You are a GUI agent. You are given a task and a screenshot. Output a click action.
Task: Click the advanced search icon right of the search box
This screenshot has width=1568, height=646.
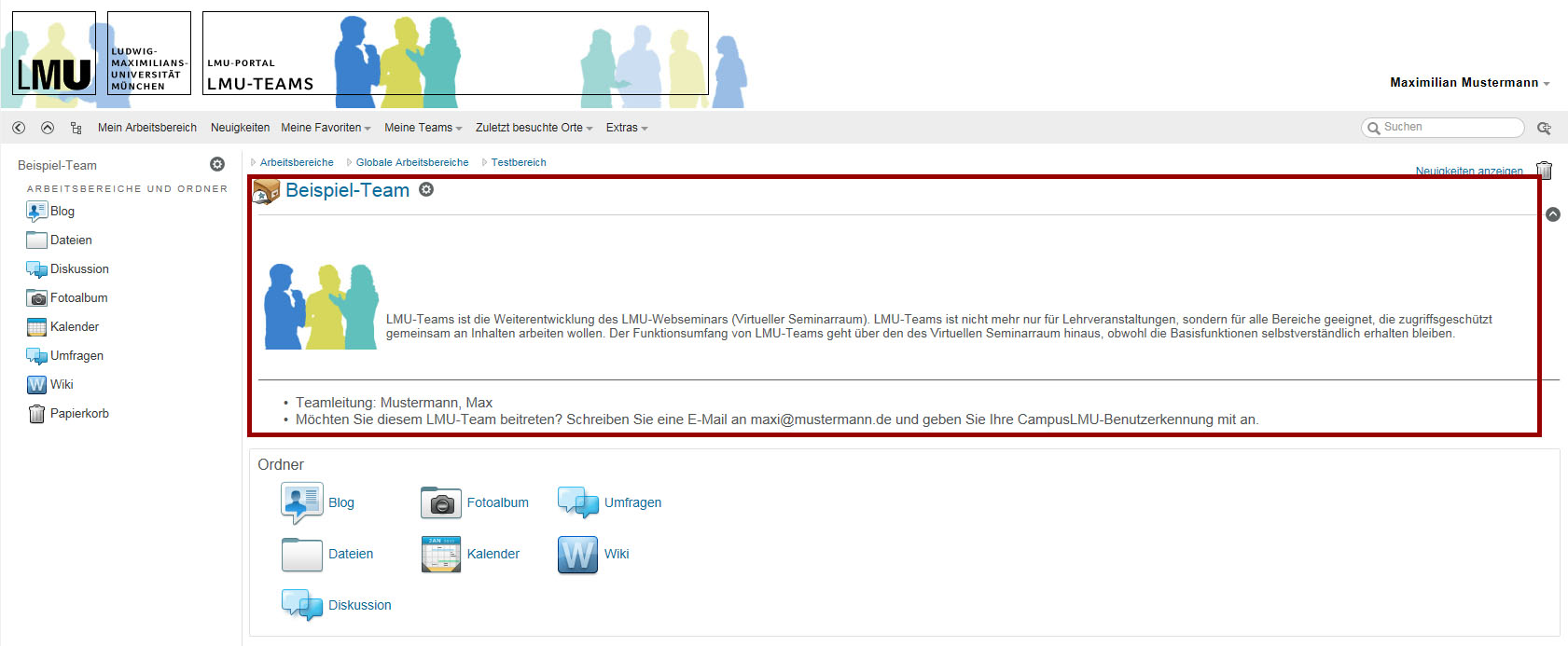click(1544, 128)
